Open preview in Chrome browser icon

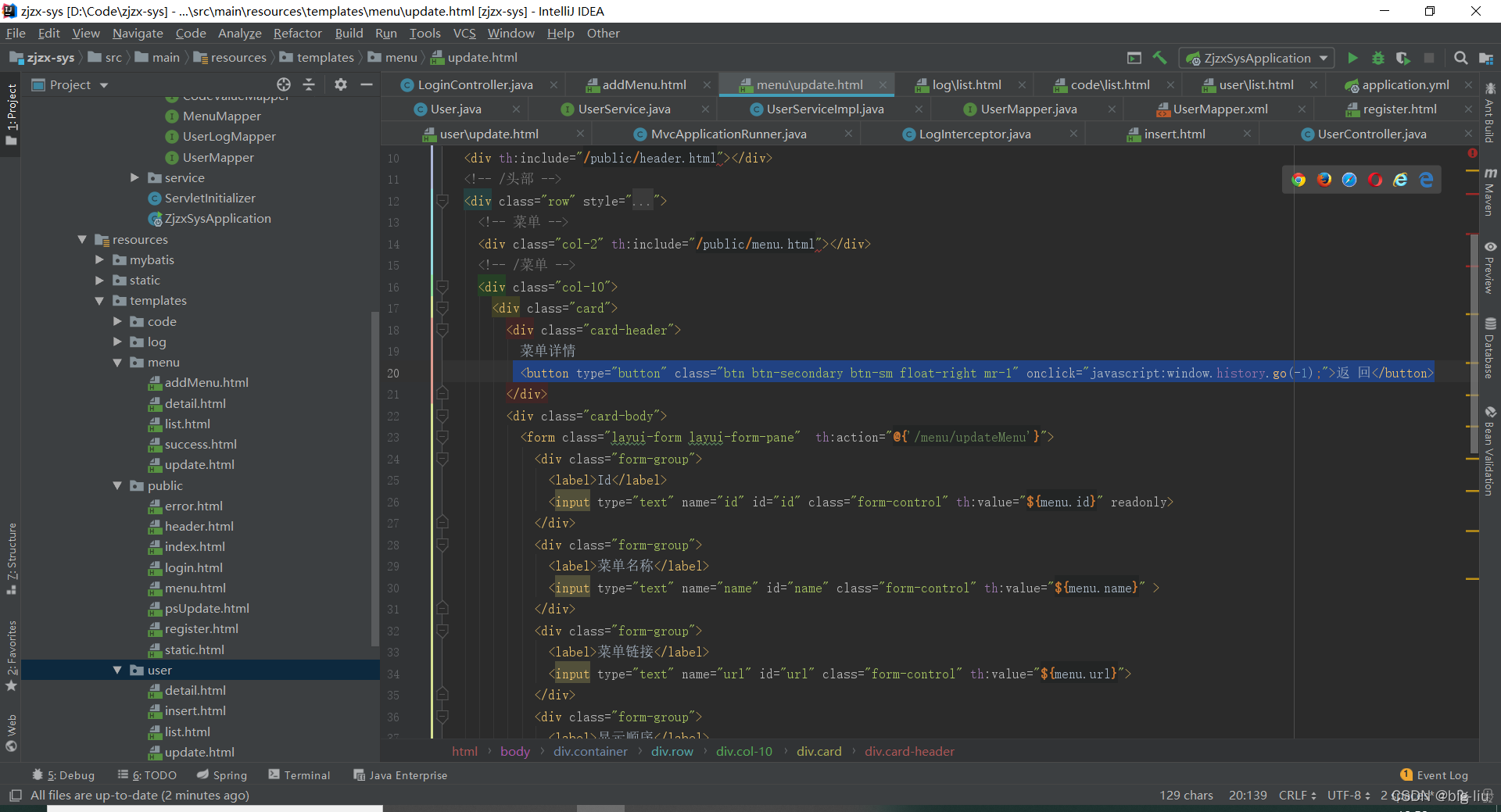pos(1299,180)
